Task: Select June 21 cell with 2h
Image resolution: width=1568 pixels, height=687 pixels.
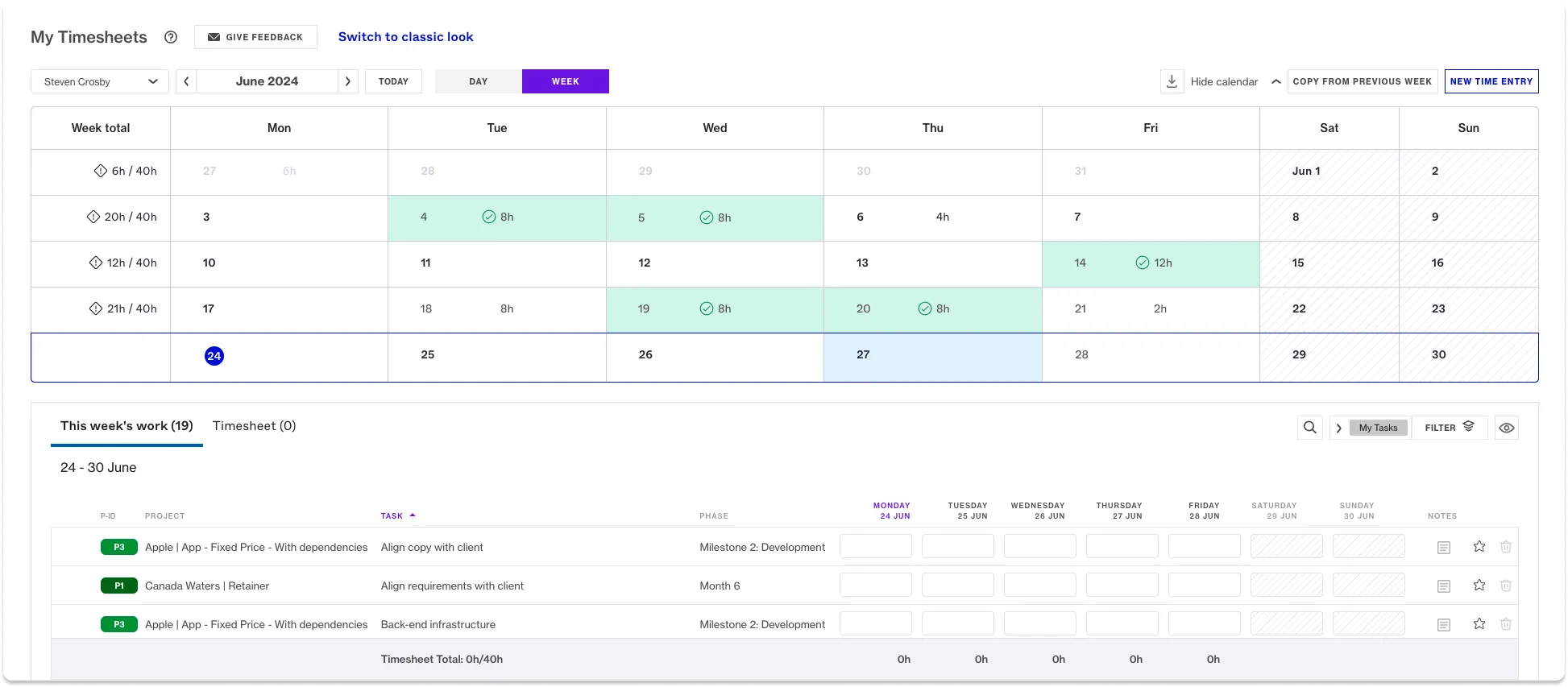Action: point(1151,309)
